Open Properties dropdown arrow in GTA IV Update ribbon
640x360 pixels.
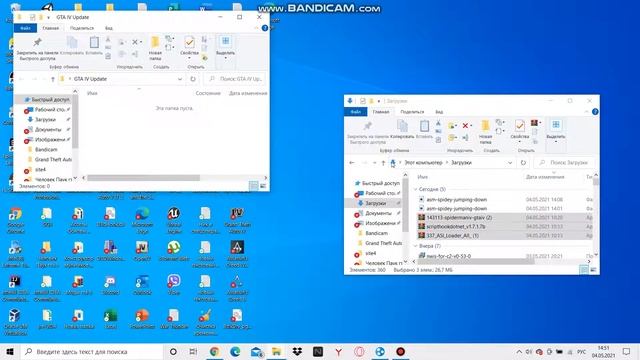(189, 58)
